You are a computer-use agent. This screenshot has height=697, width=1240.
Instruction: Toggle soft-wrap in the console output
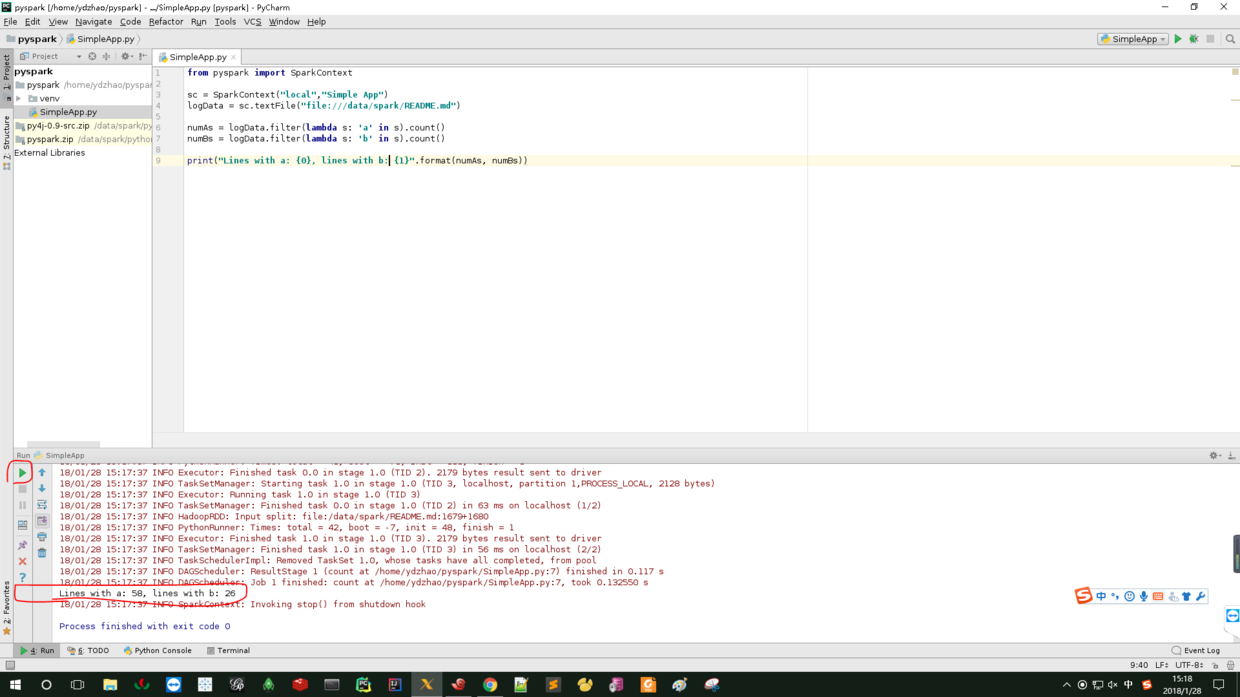pyautogui.click(x=42, y=506)
